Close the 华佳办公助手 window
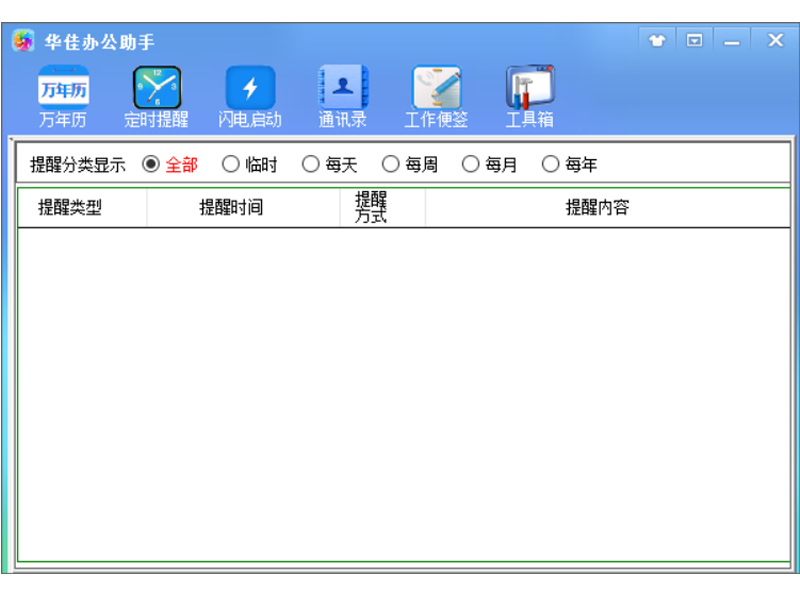Viewport: 800px width, 600px height. pyautogui.click(x=776, y=40)
